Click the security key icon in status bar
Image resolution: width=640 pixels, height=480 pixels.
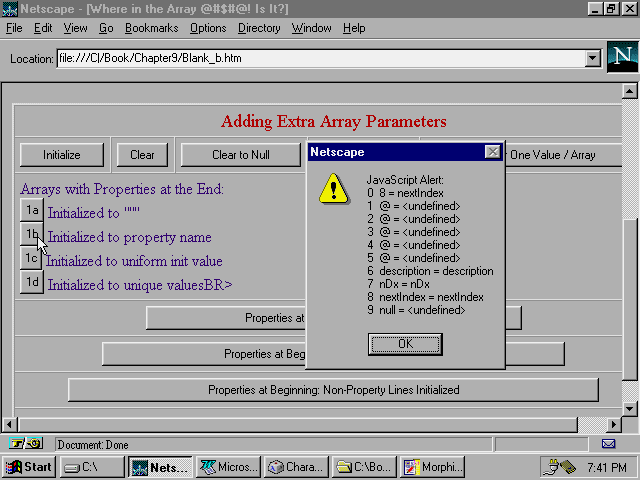click(25, 443)
